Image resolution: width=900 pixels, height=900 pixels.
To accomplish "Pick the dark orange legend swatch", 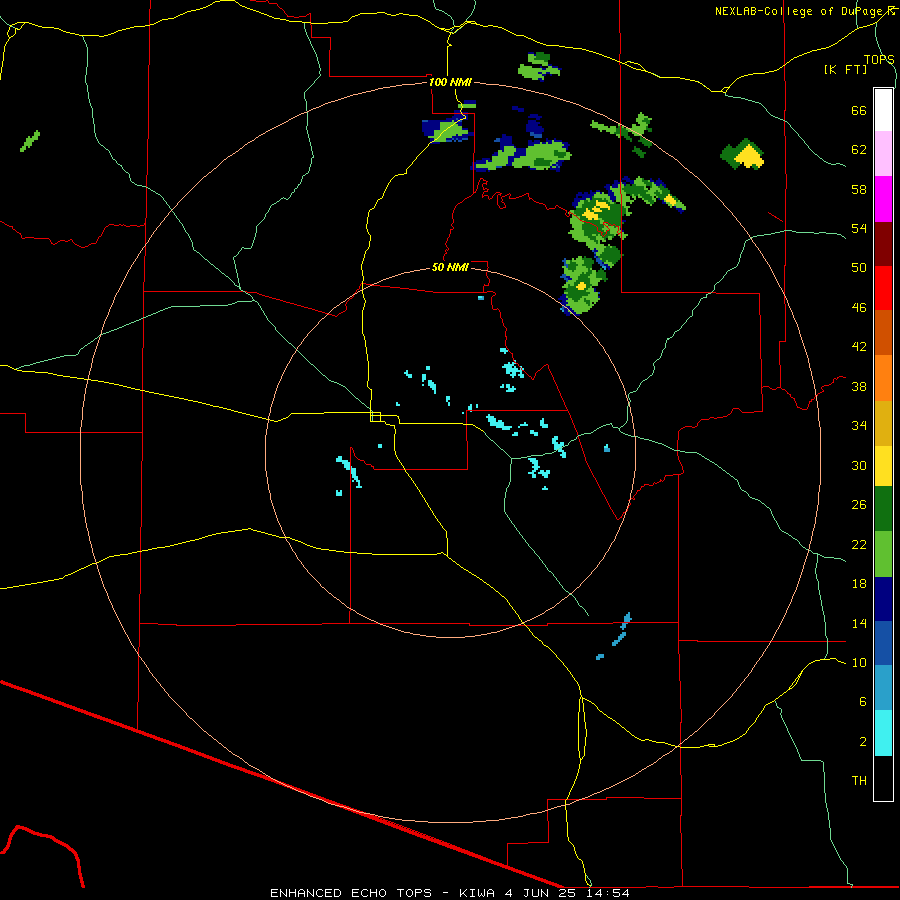I will coord(883,332).
